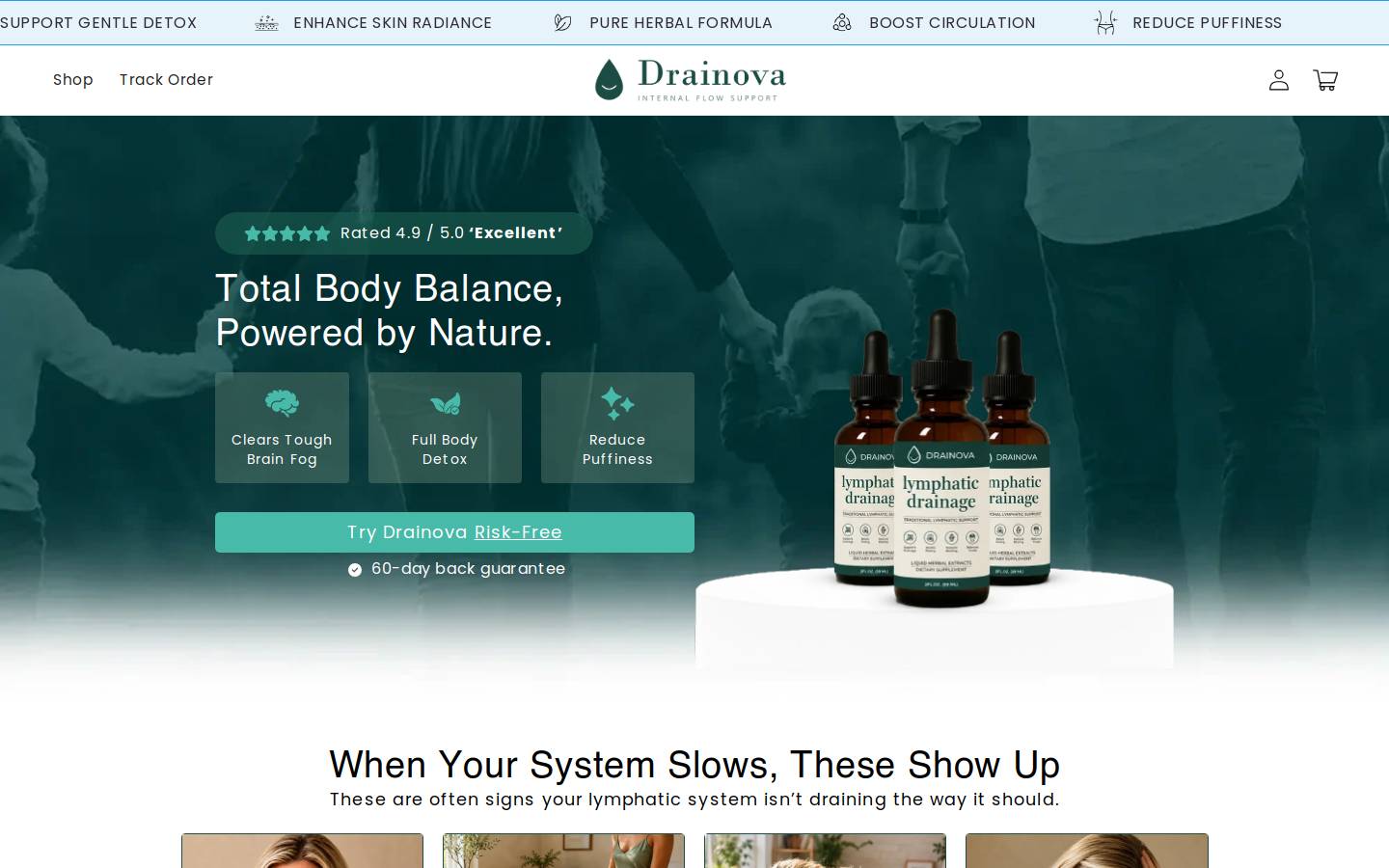Click the Reduce Puffiness card label
The width and height of the screenshot is (1389, 868).
point(617,449)
